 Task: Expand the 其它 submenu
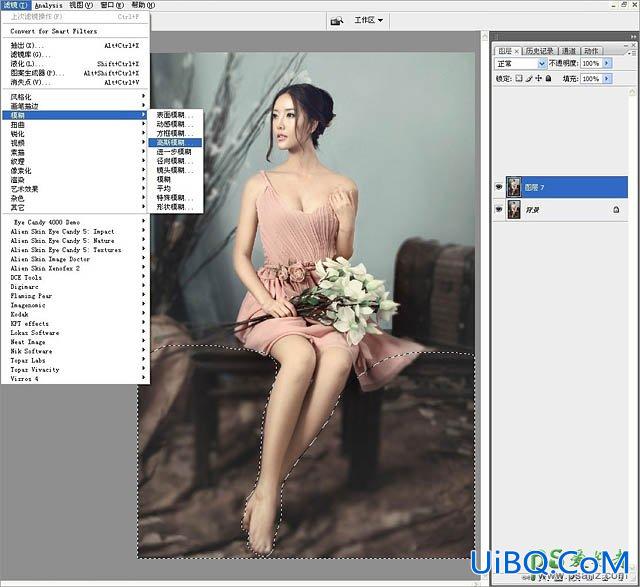click(x=75, y=207)
